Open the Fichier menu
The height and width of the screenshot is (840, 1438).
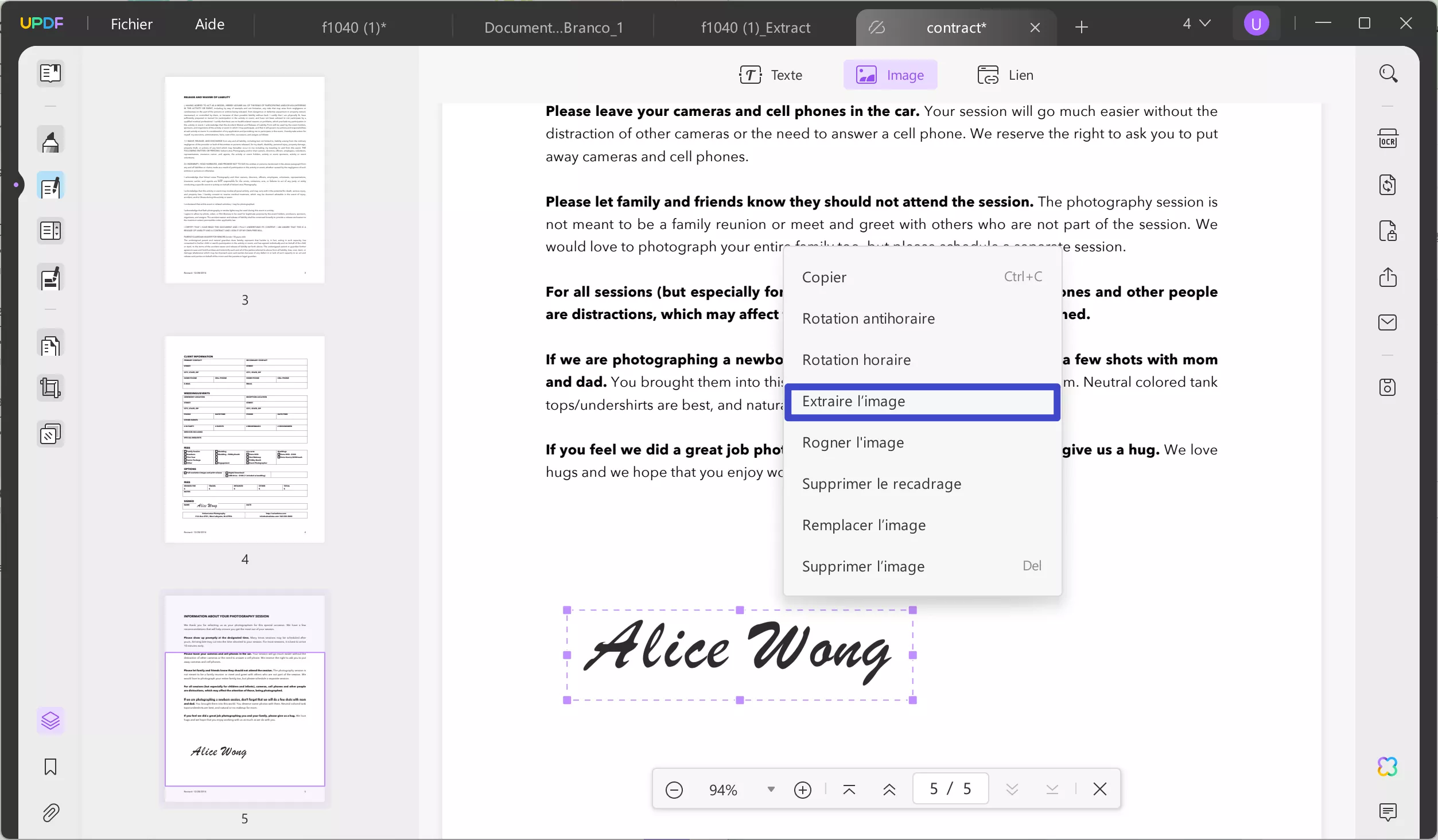click(131, 24)
